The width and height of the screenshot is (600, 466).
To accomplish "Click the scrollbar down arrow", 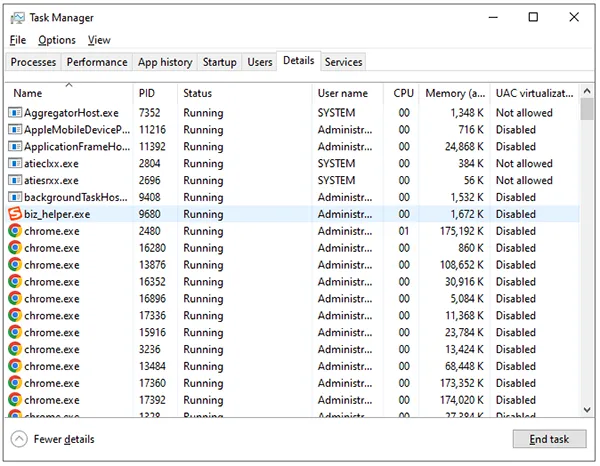I will 587,410.
